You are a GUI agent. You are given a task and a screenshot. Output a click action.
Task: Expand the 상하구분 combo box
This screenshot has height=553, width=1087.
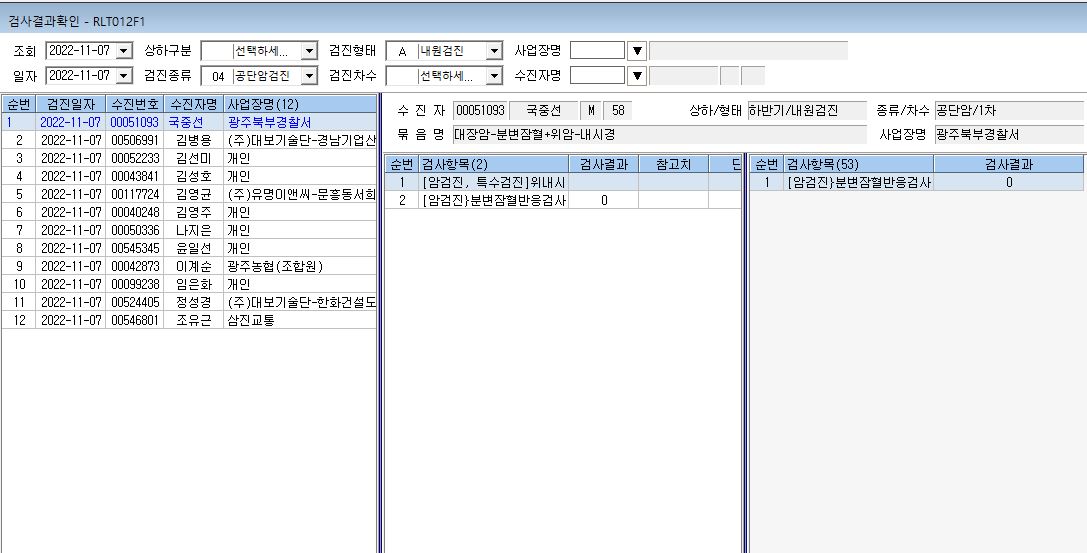pyautogui.click(x=309, y=51)
